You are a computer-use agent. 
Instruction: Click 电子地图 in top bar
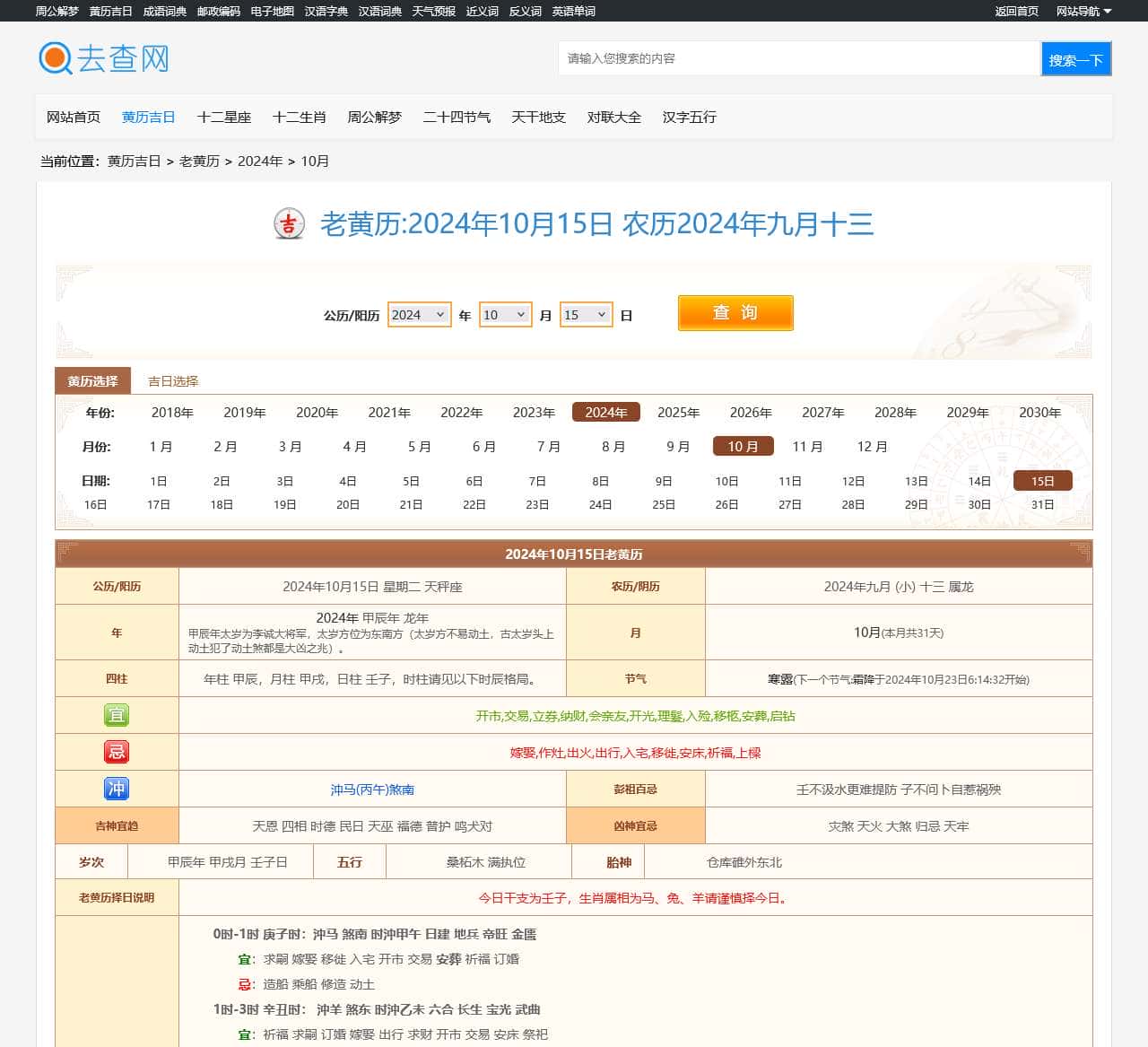(x=273, y=11)
